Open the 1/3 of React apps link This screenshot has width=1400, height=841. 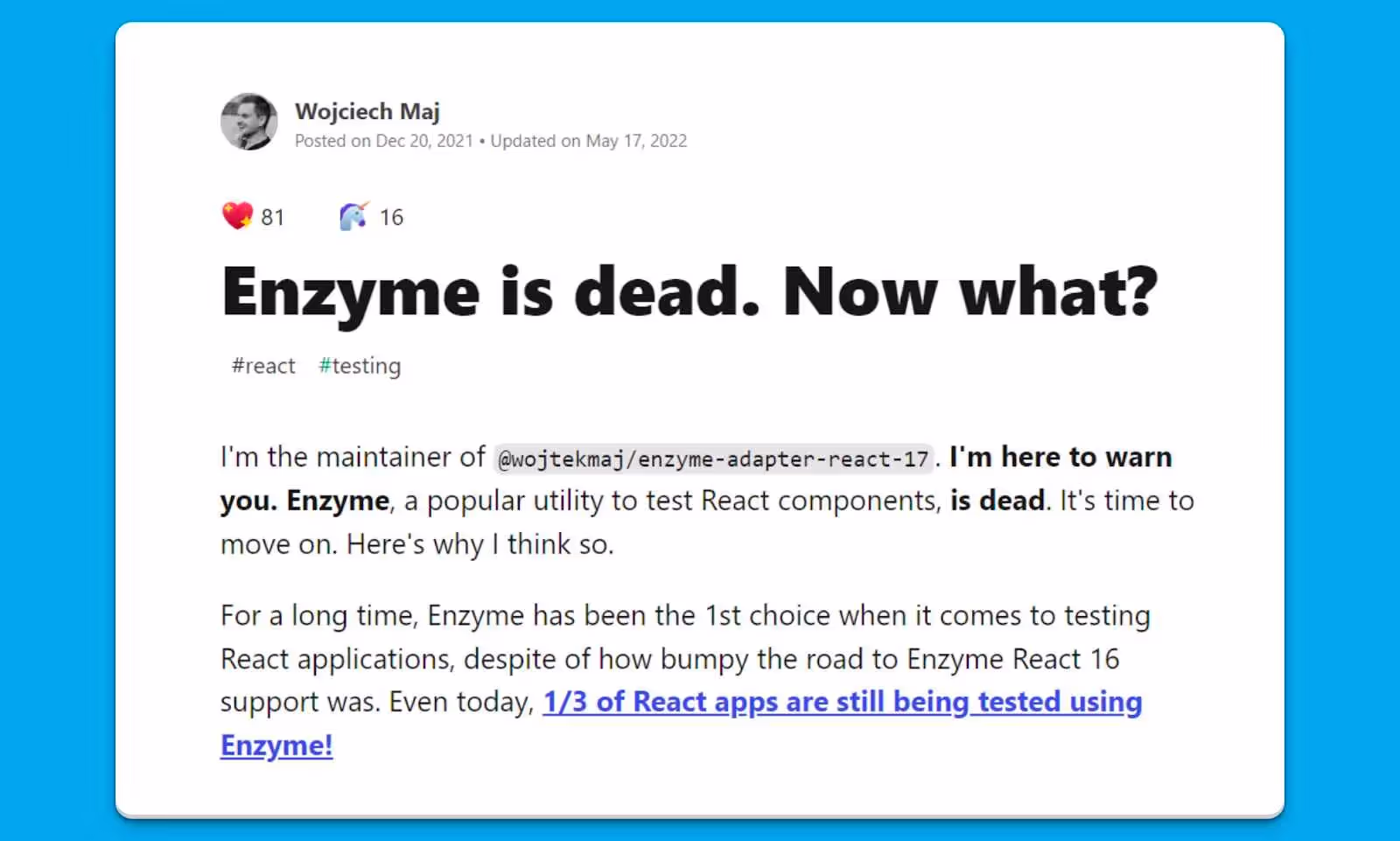click(682, 724)
